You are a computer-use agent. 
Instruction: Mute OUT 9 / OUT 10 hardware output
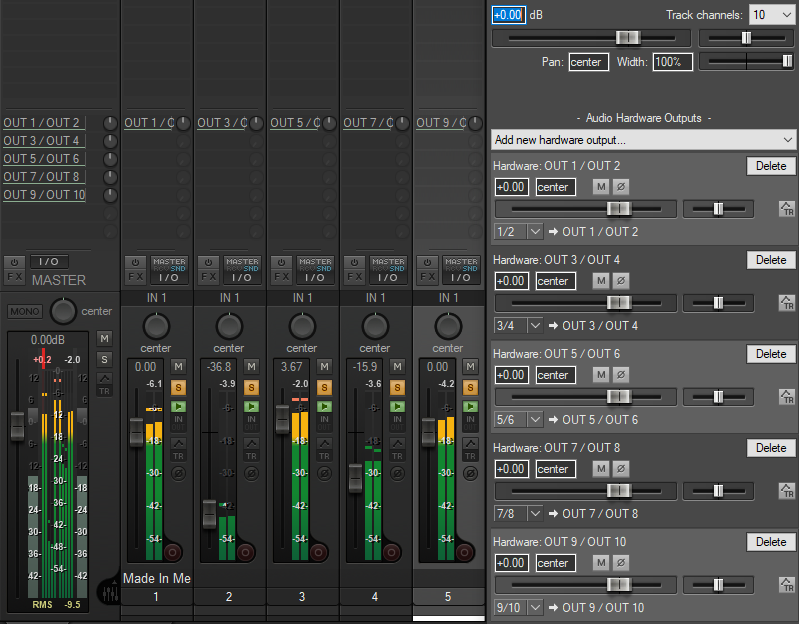point(601,563)
